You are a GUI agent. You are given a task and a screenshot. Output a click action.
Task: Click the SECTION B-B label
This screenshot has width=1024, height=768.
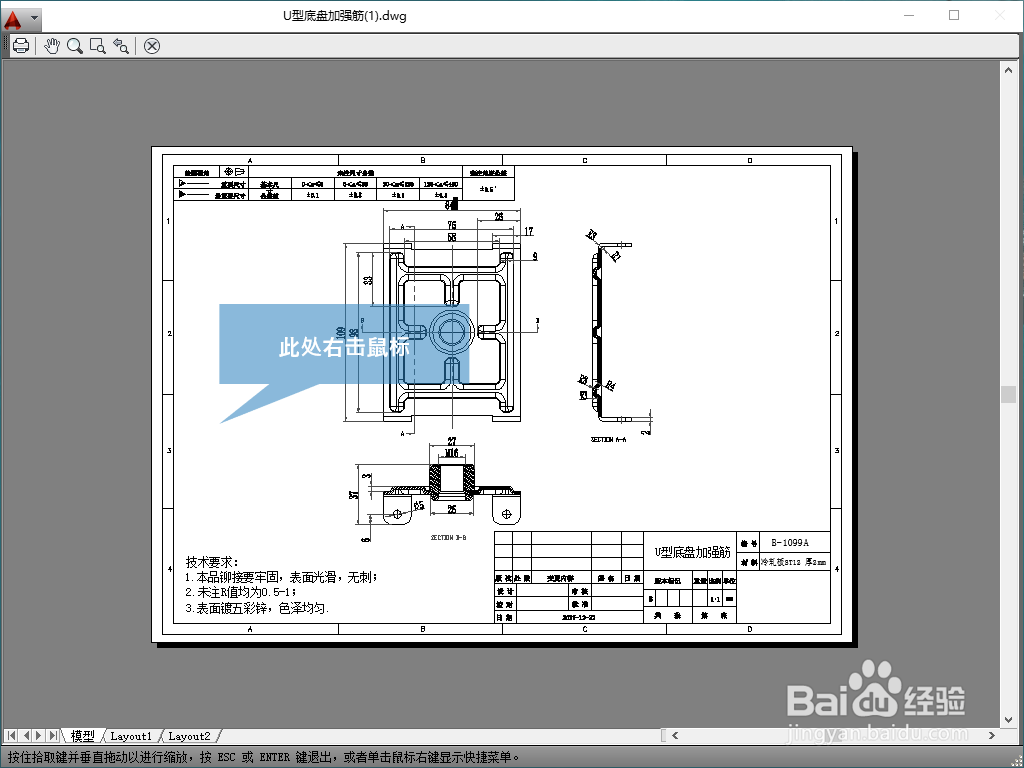click(x=448, y=537)
